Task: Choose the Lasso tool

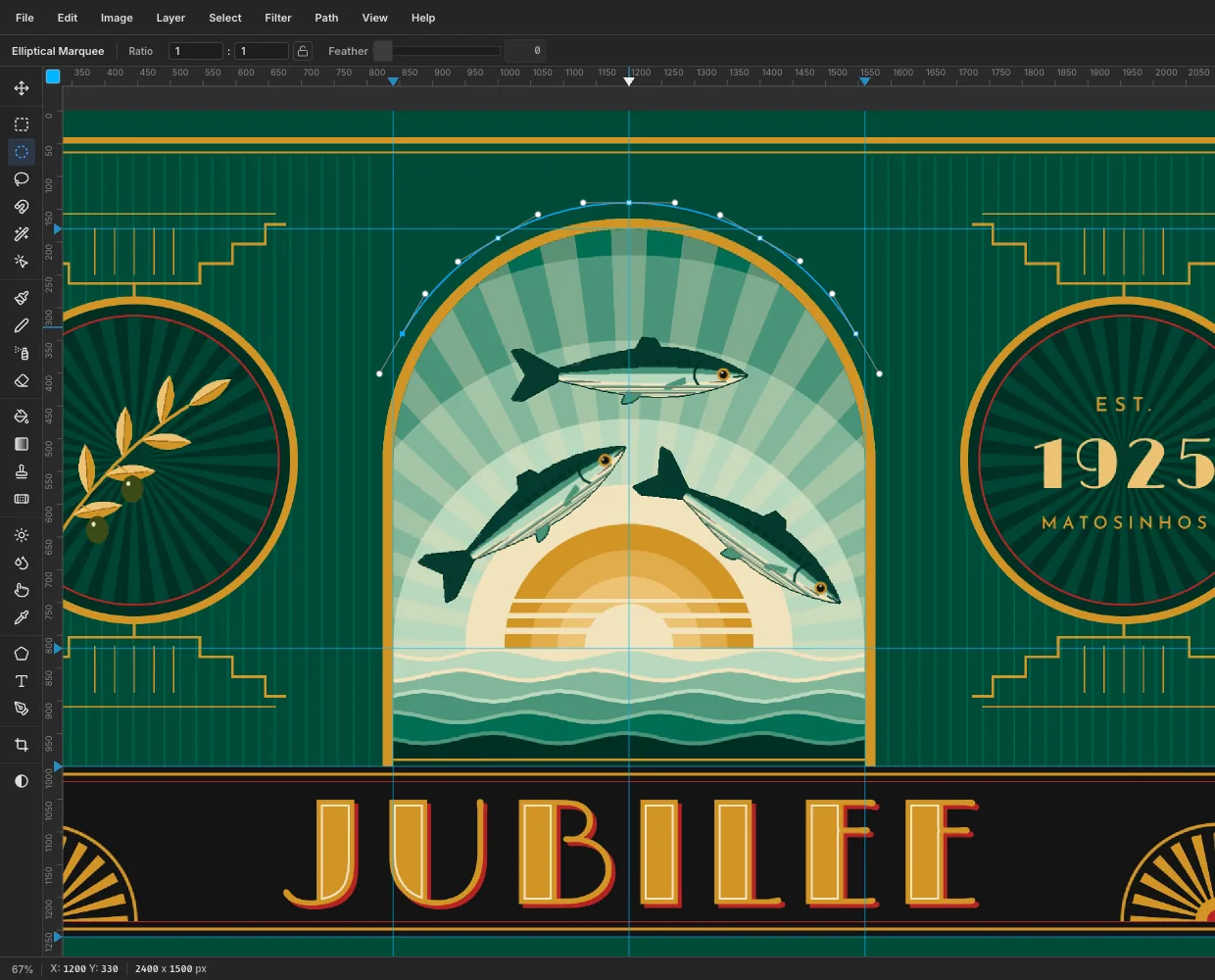Action: tap(22, 179)
